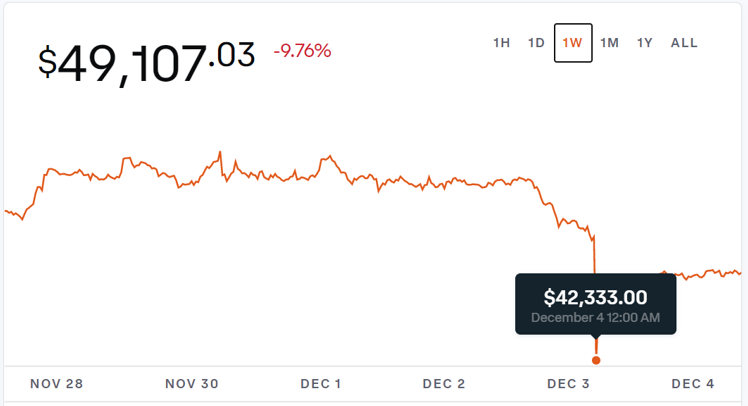Click the $49,107.03 current price

point(146,62)
